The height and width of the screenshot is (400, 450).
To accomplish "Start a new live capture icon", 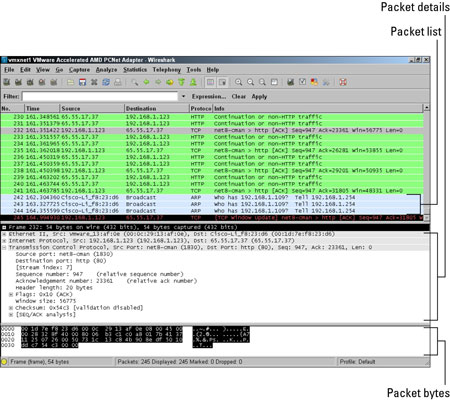I will (x=30, y=82).
